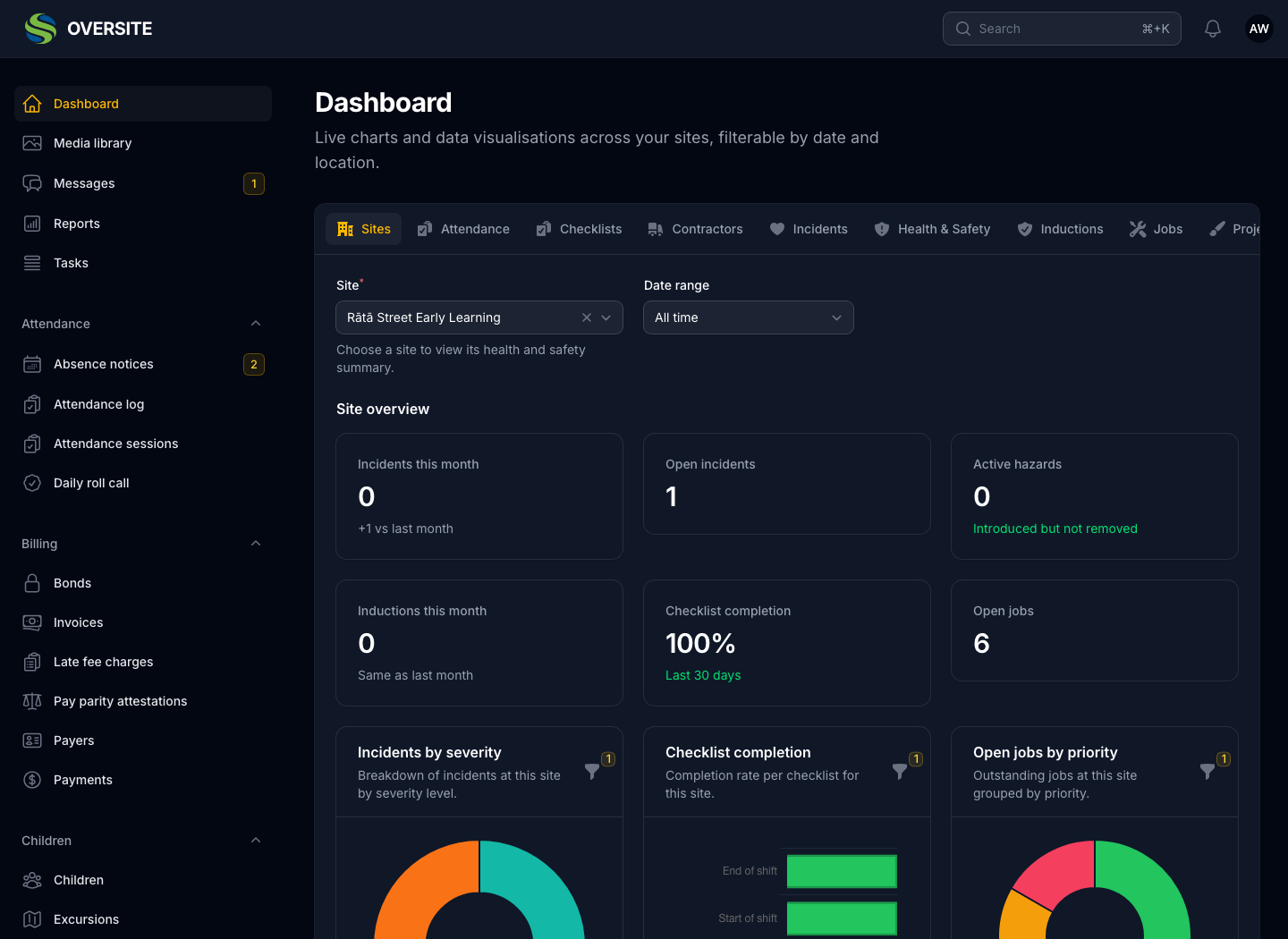Click '+1 vs last month' text

tap(405, 529)
